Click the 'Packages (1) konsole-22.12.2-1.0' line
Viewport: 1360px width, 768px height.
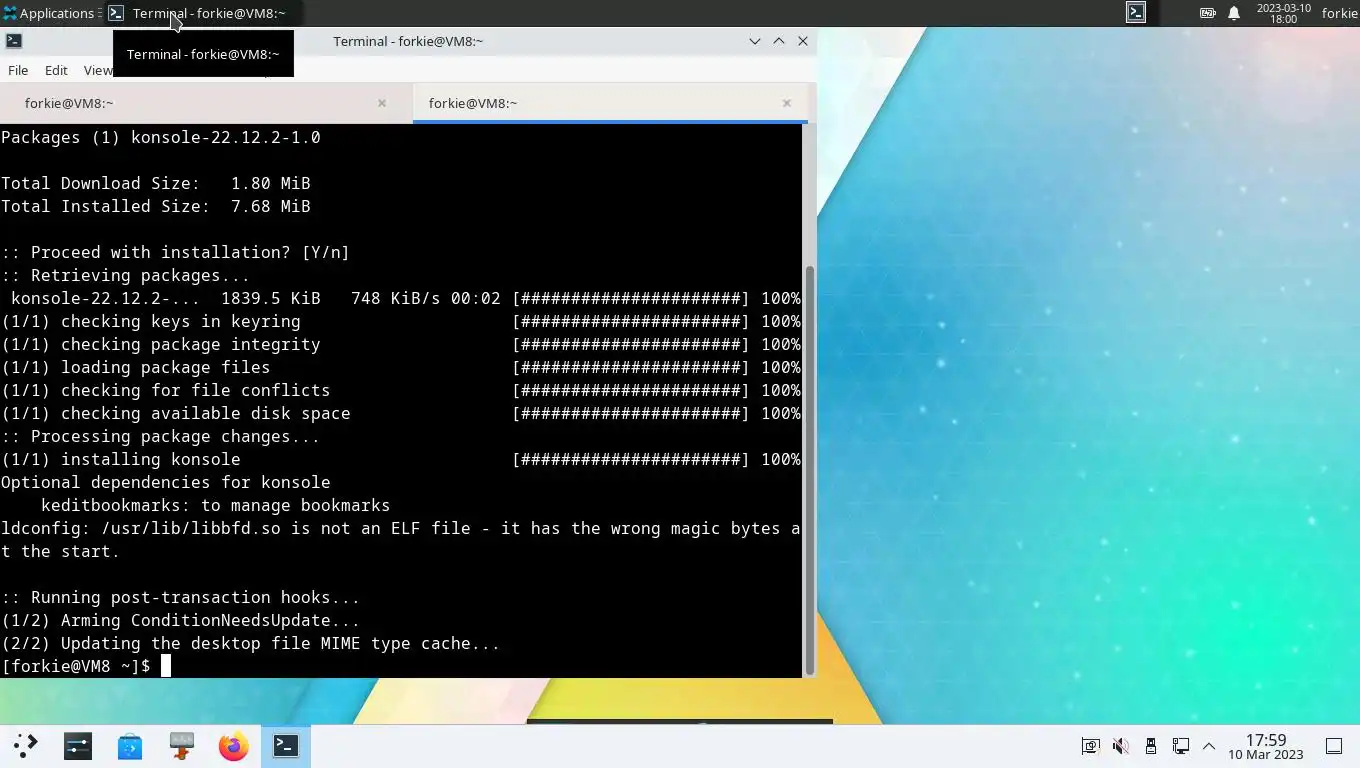tap(161, 137)
